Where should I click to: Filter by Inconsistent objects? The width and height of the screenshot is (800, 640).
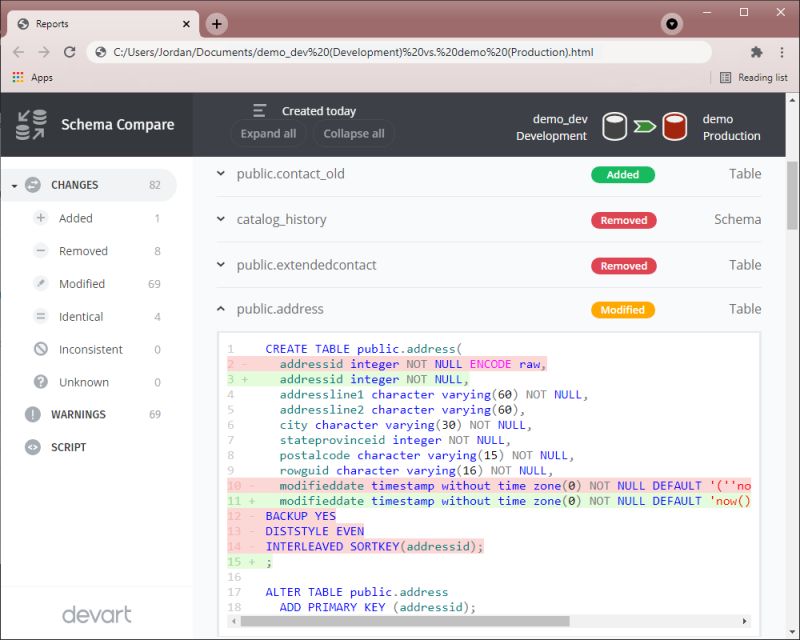point(97,349)
